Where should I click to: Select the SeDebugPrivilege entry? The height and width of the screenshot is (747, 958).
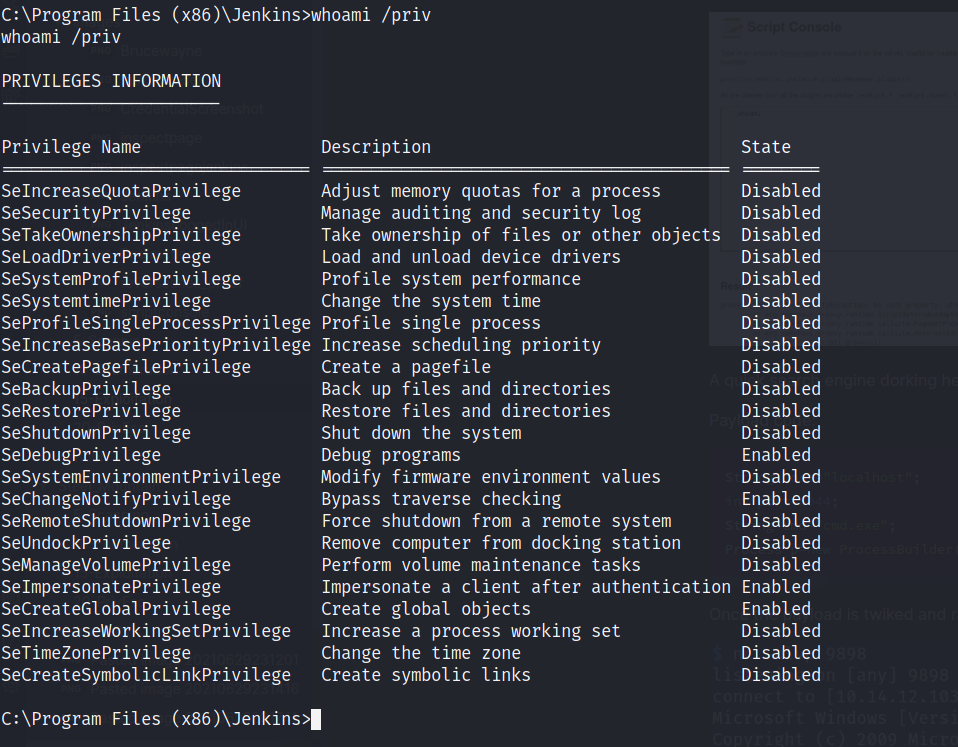tap(81, 455)
